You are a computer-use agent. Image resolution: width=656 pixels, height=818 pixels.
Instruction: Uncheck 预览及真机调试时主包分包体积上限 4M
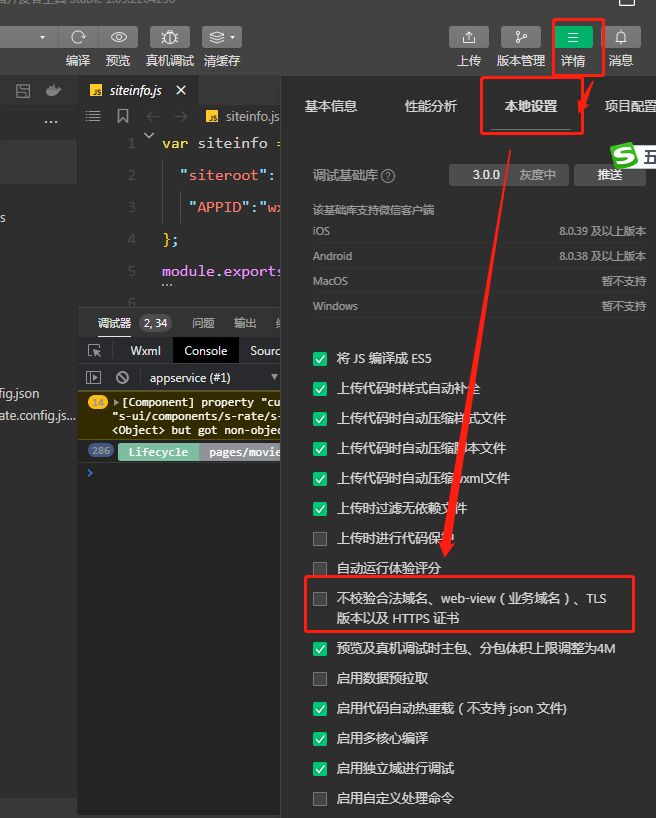320,649
